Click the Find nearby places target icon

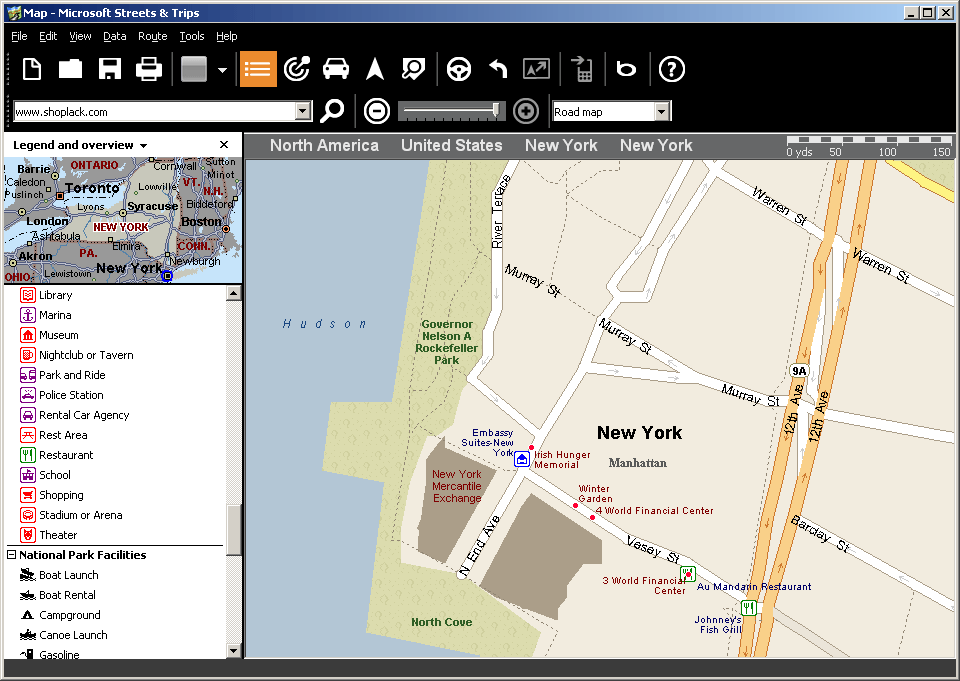click(x=297, y=69)
